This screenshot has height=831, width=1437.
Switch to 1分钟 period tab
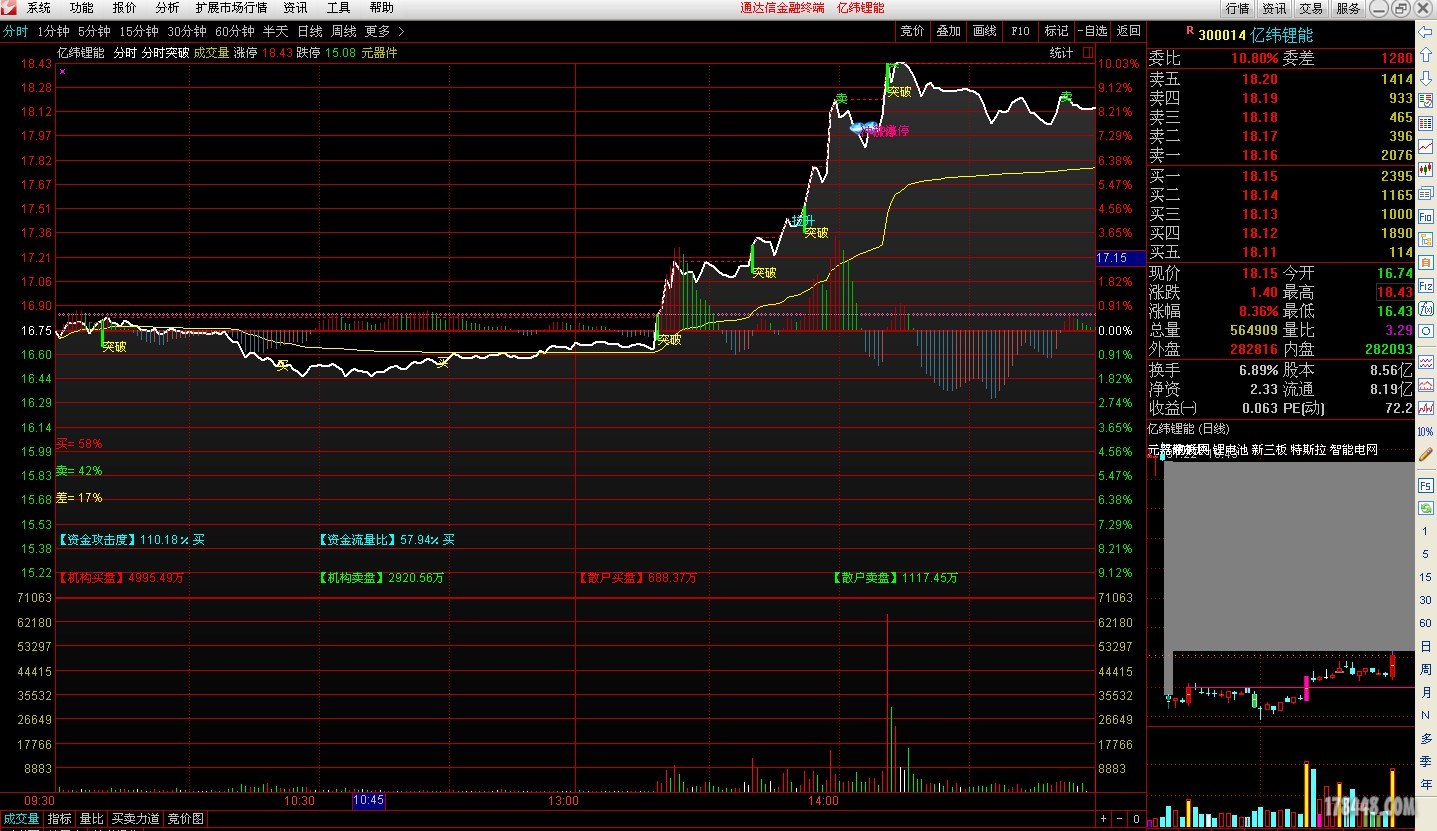[53, 31]
